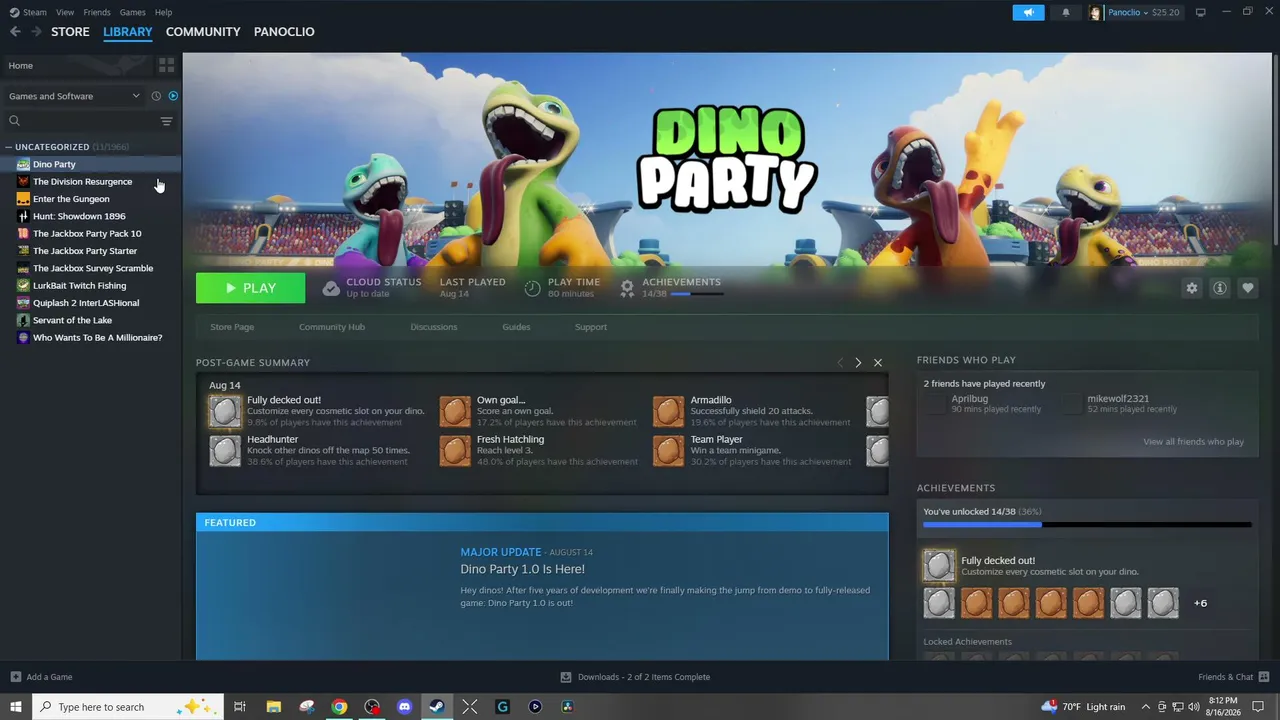Open the Guides link

pos(516,327)
